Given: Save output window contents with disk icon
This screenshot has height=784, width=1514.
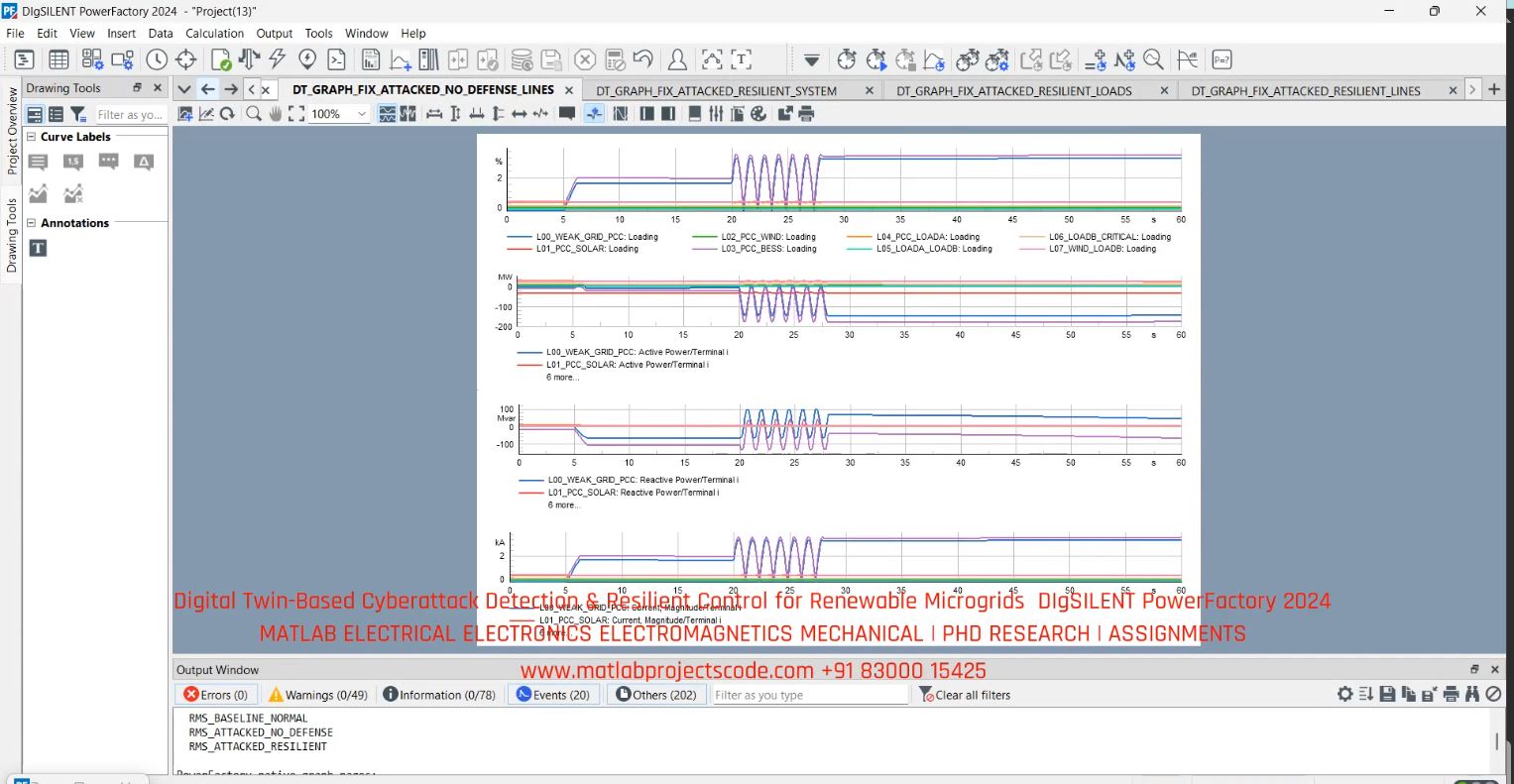Looking at the screenshot, I should click(x=1387, y=695).
